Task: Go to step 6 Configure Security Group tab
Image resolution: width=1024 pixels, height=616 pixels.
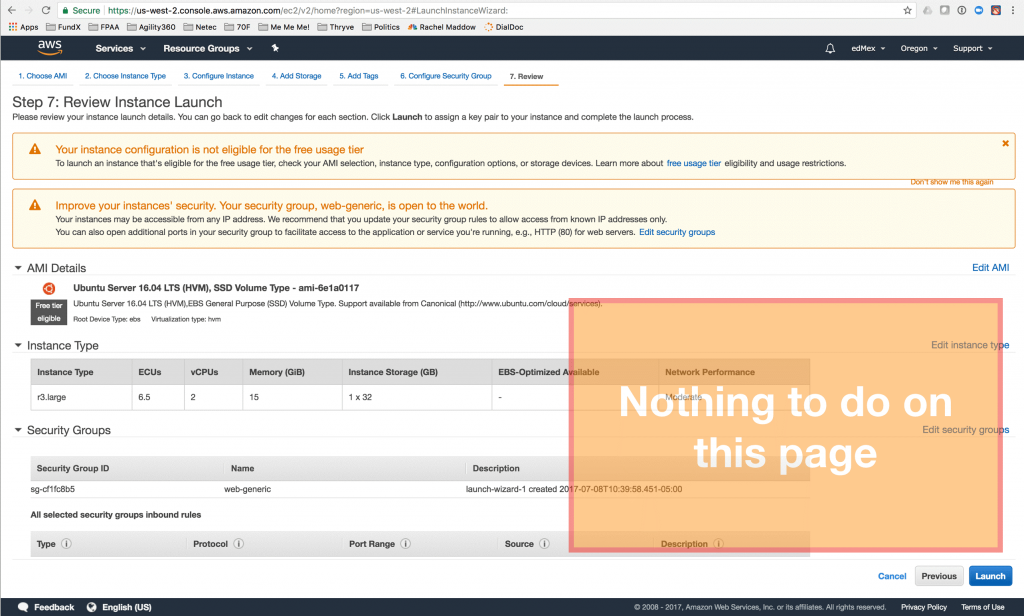Action: point(445,76)
